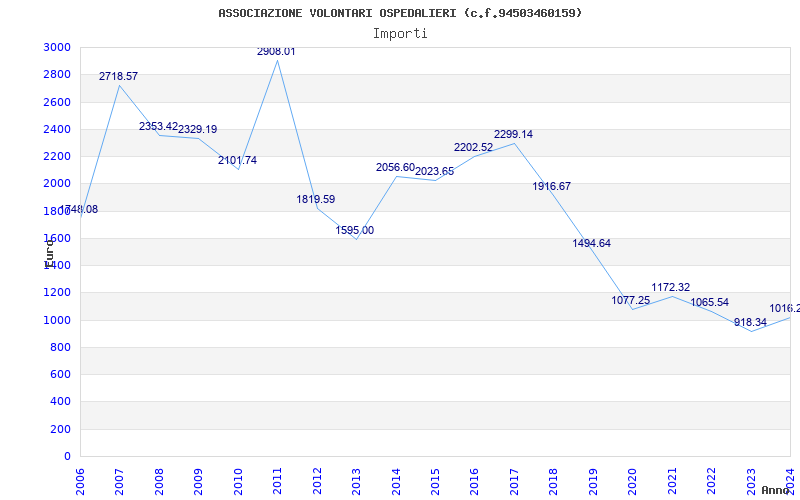Image resolution: width=800 pixels, height=500 pixels.
Task: Click the 1819.59 value label
Action: point(316,199)
